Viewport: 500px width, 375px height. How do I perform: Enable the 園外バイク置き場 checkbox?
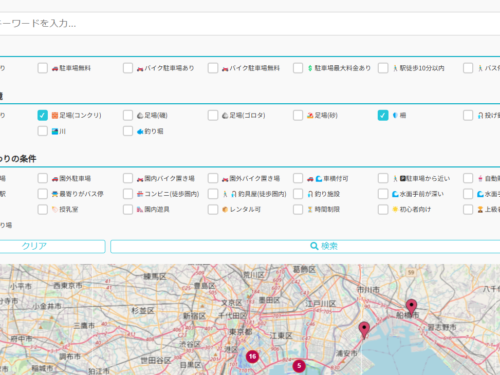[x=213, y=178]
